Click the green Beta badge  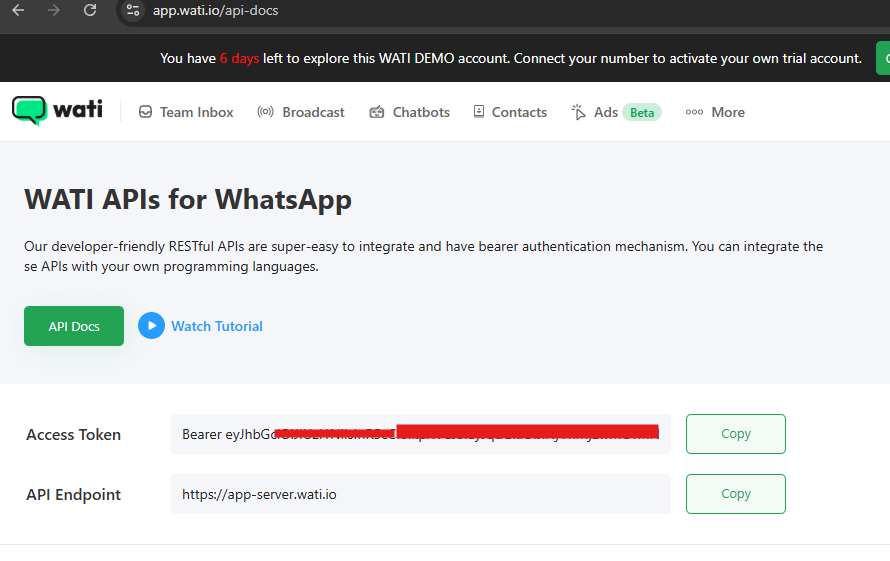tap(642, 112)
